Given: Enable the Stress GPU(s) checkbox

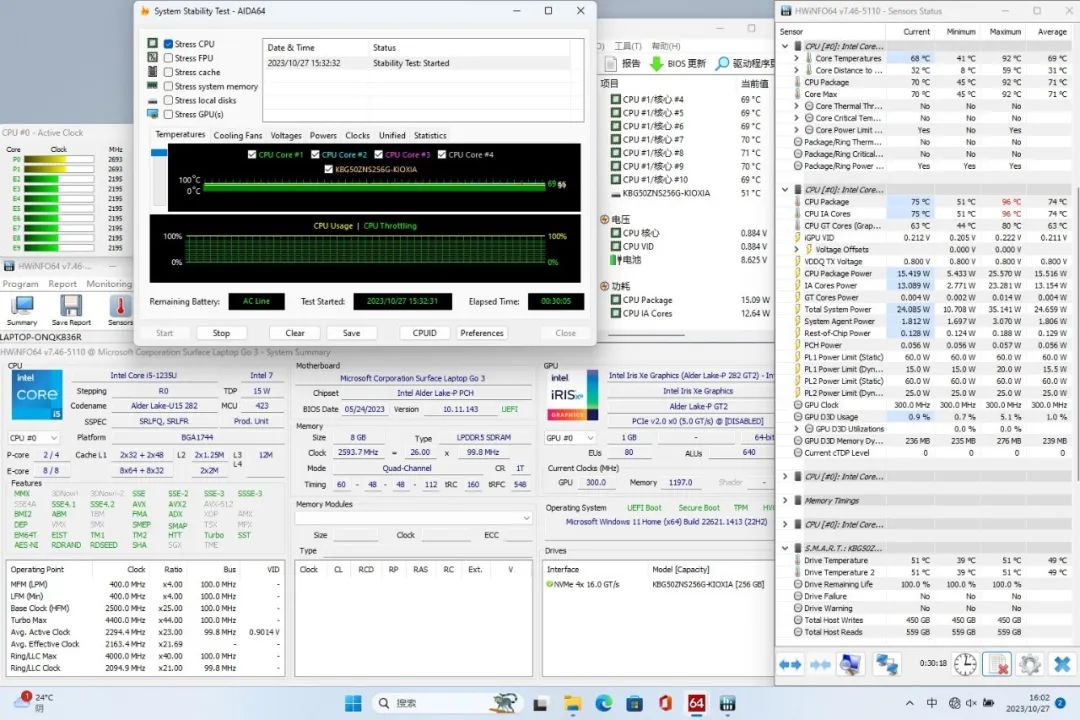Looking at the screenshot, I should (168, 114).
